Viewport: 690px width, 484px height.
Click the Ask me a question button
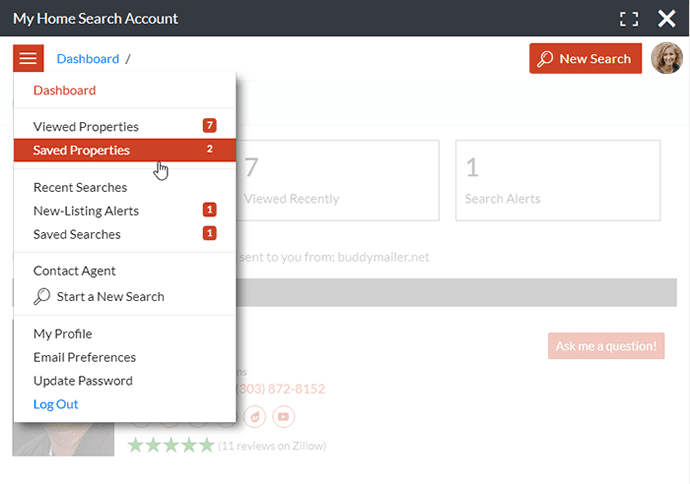click(x=606, y=346)
